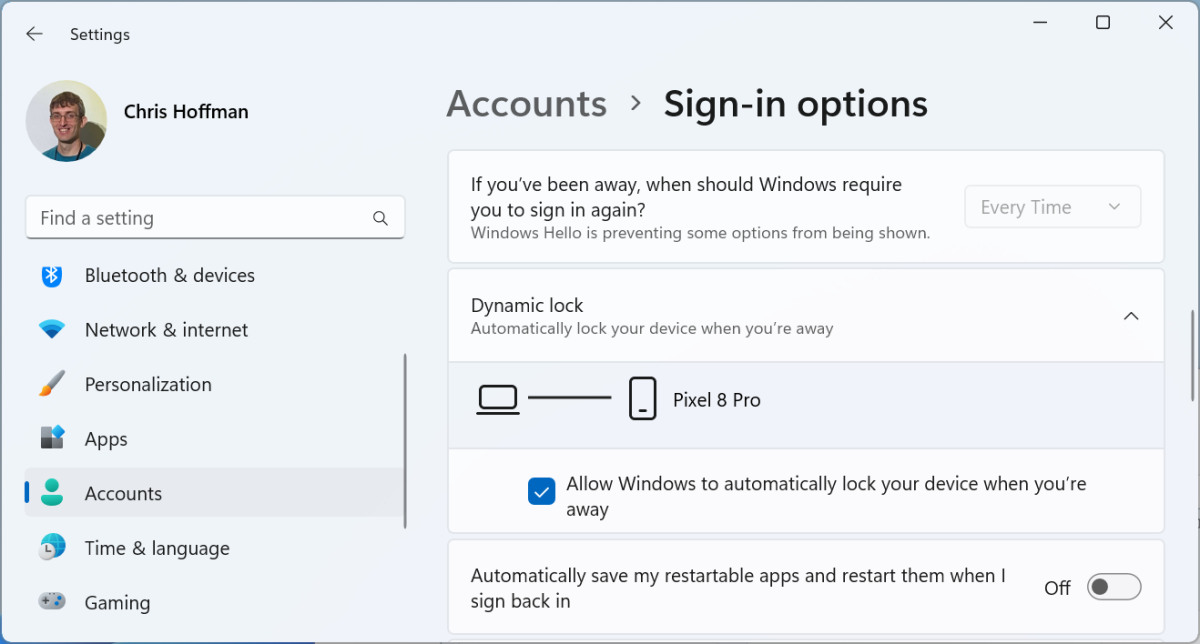
Task: Click the Gaming controller icon
Action: (x=52, y=602)
